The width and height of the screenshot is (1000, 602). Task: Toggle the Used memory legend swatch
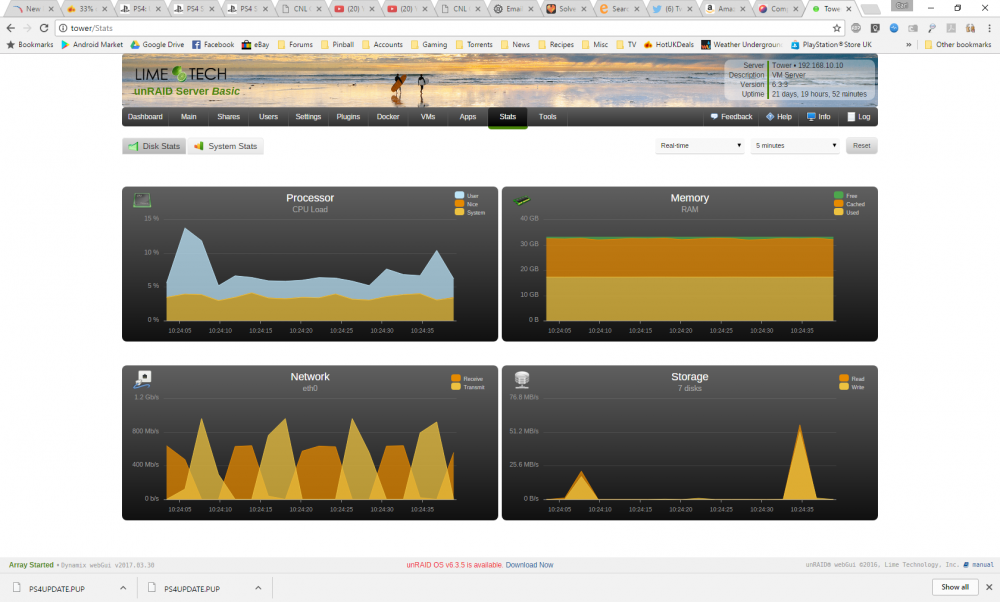(x=839, y=212)
